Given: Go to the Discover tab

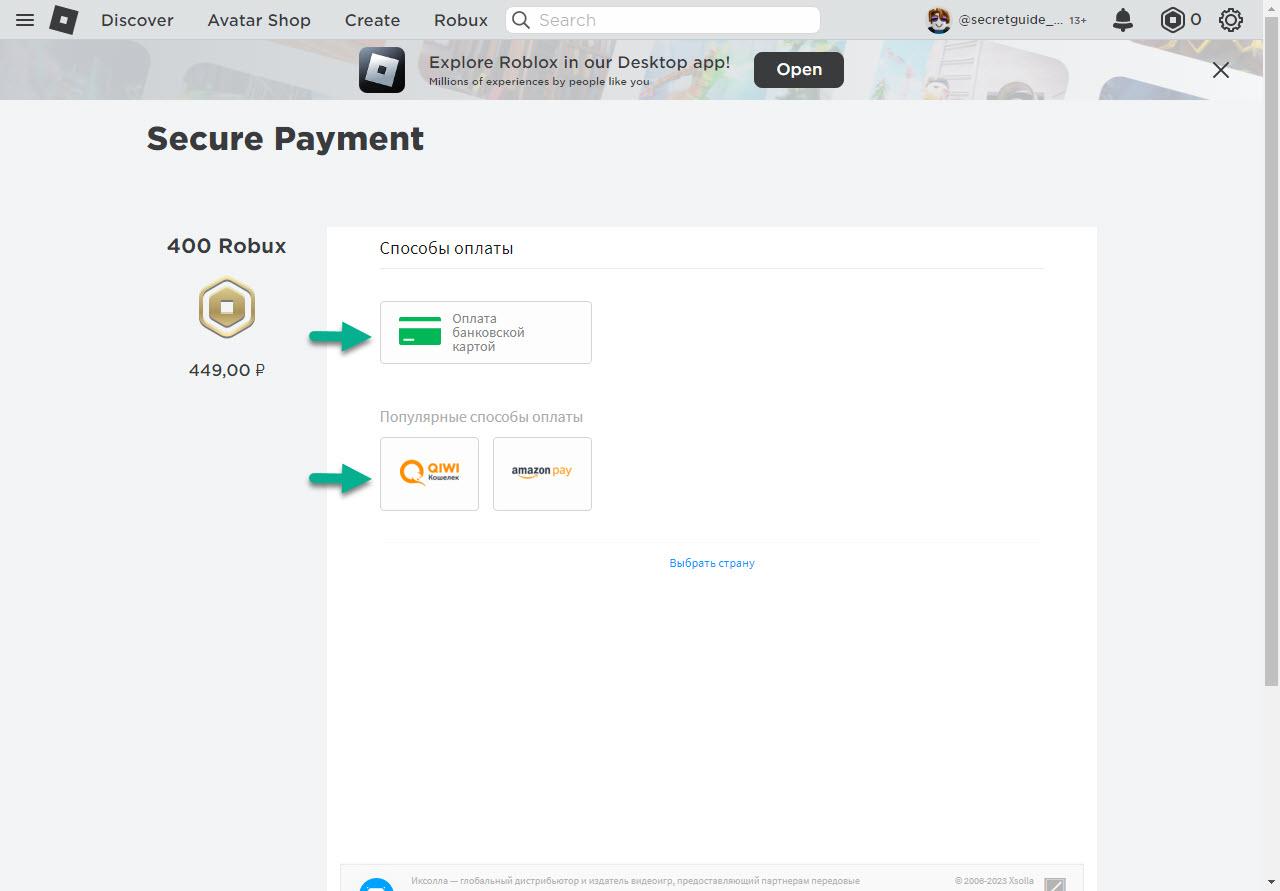Looking at the screenshot, I should click(137, 20).
